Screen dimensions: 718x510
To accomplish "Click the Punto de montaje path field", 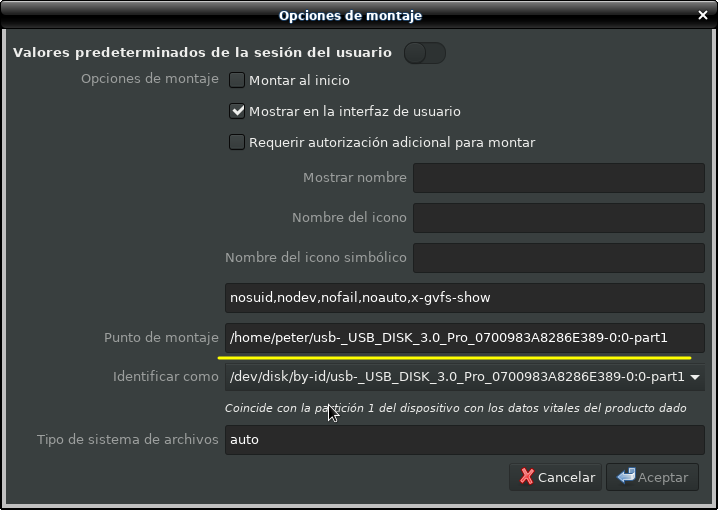I will pos(465,338).
